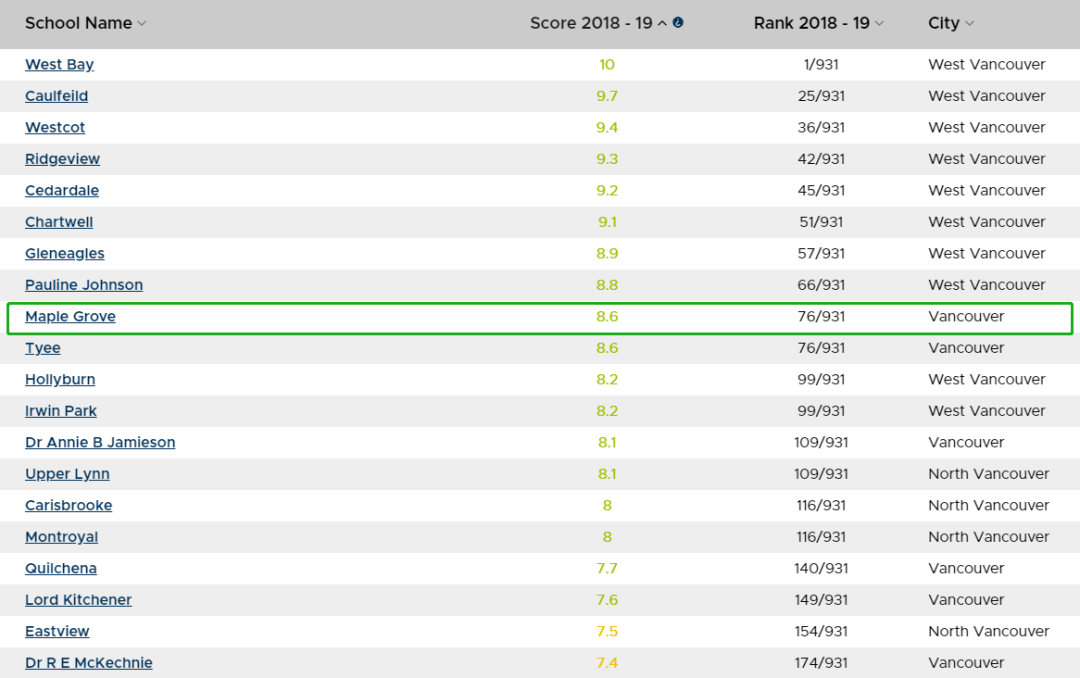This screenshot has width=1080, height=678.
Task: Open the Dr Annie B Jamieson link
Action: tap(100, 443)
